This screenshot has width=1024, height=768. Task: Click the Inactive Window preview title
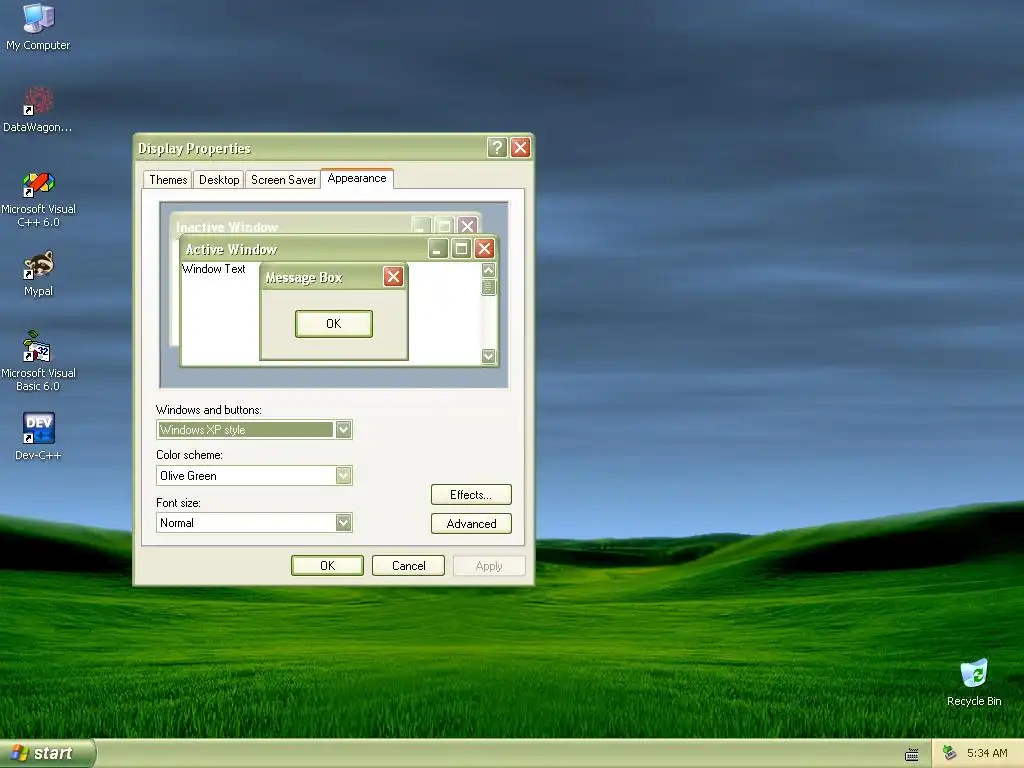227,227
